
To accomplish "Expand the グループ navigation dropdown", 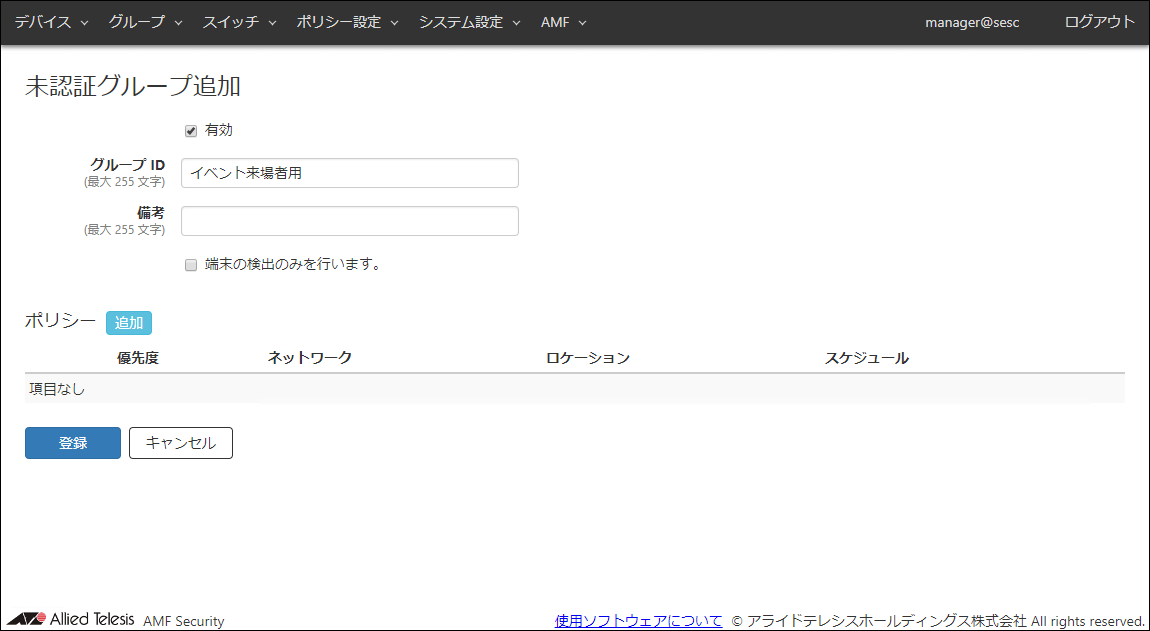I will tap(145, 22).
